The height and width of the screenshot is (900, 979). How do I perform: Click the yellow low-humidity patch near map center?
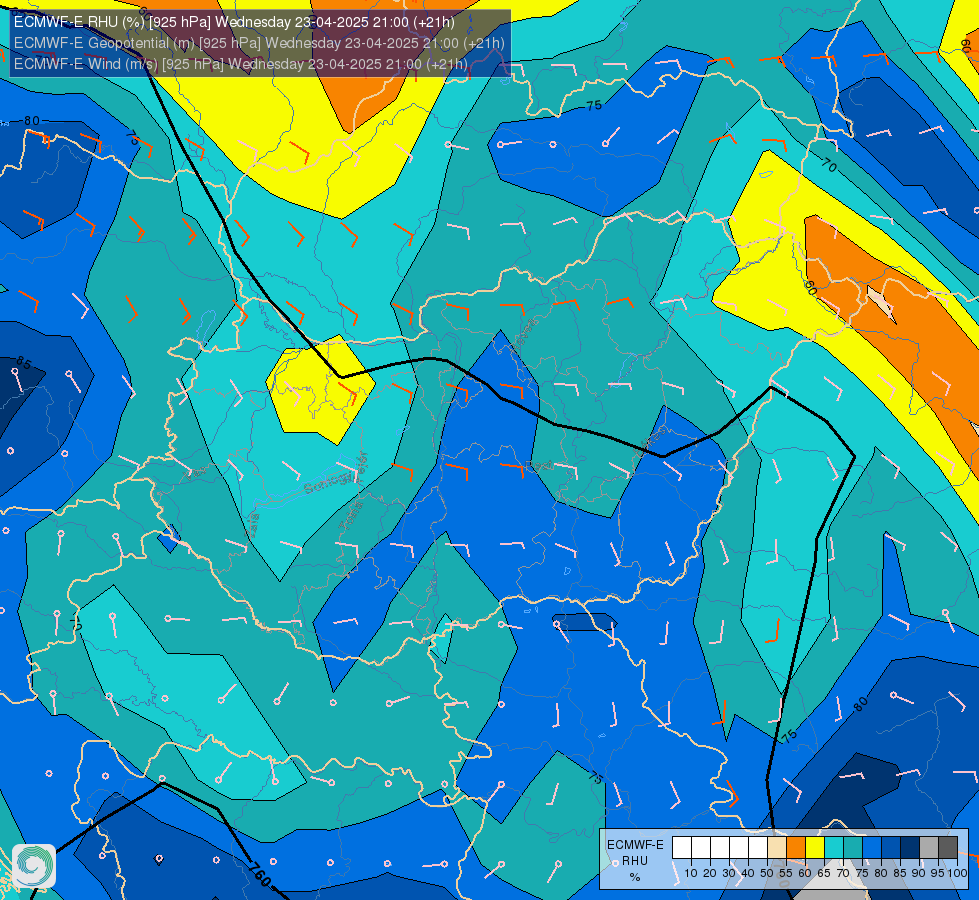(320, 390)
